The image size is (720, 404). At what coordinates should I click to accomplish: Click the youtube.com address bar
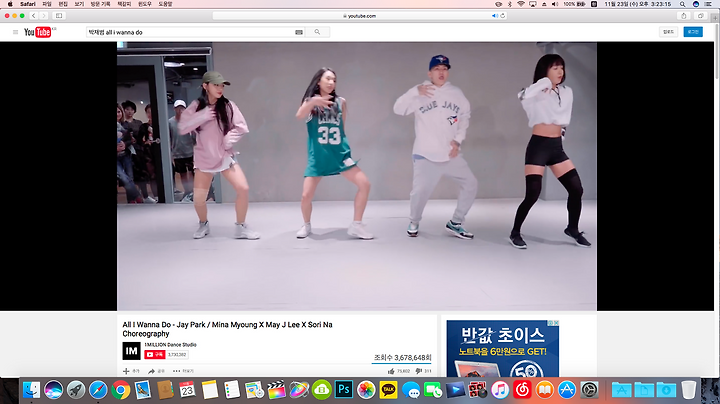[360, 16]
